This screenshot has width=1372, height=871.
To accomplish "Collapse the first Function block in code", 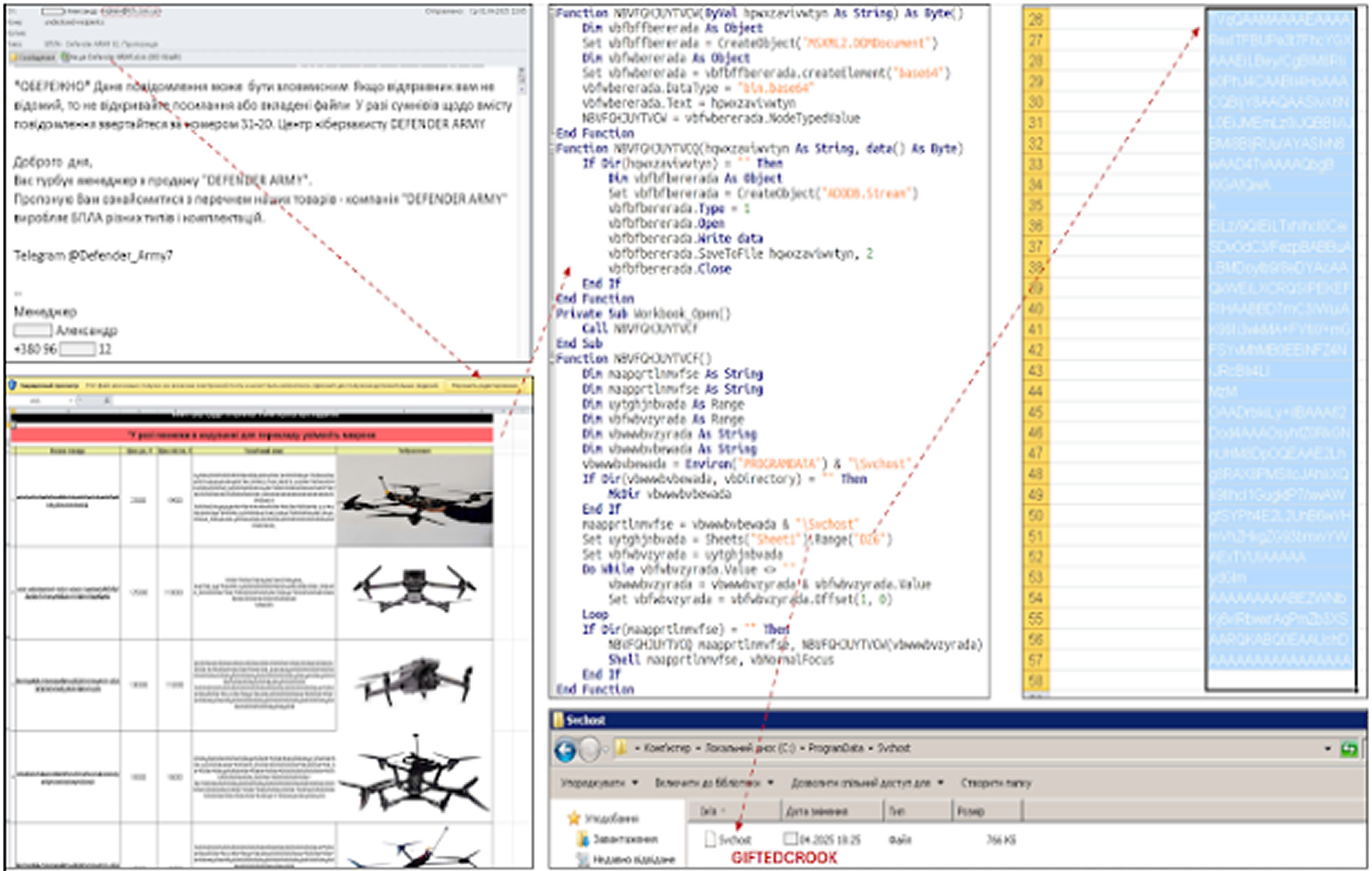I will pos(552,13).
